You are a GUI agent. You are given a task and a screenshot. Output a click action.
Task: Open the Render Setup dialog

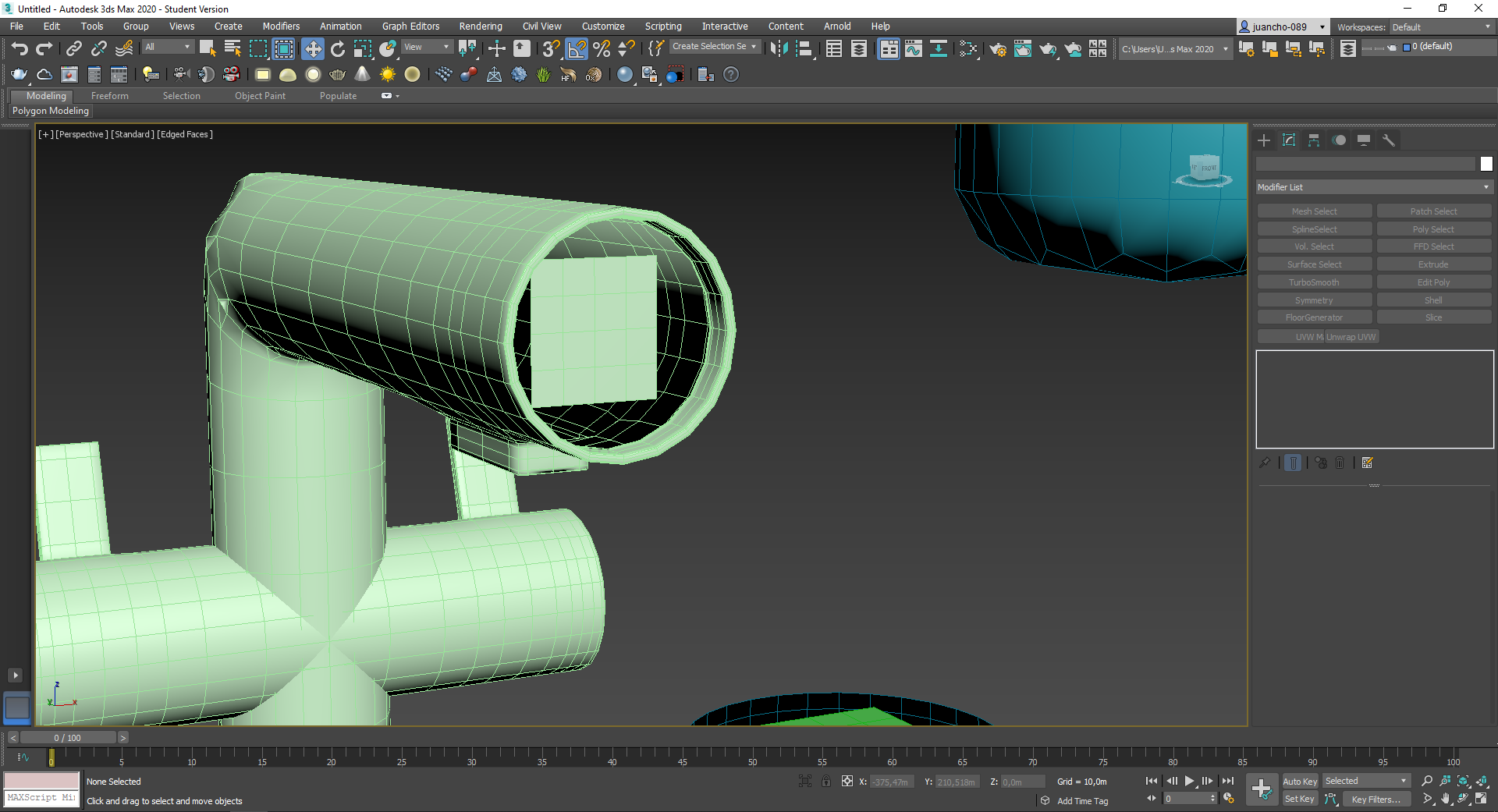(x=998, y=49)
